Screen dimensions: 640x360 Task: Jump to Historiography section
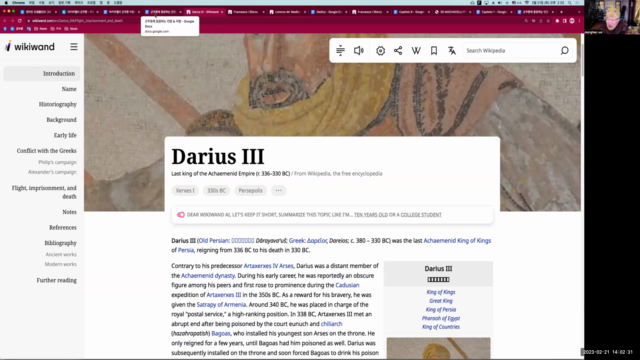(58, 104)
